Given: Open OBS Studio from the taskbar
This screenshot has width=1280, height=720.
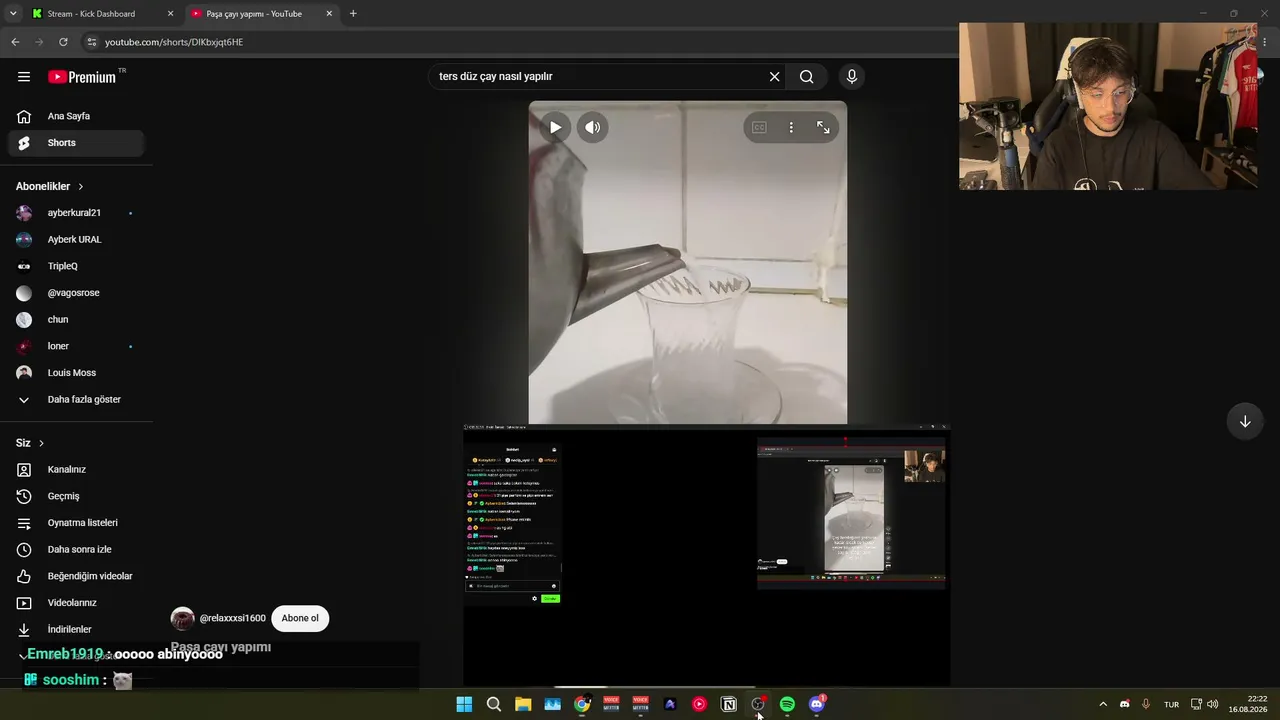Looking at the screenshot, I should pyautogui.click(x=758, y=704).
